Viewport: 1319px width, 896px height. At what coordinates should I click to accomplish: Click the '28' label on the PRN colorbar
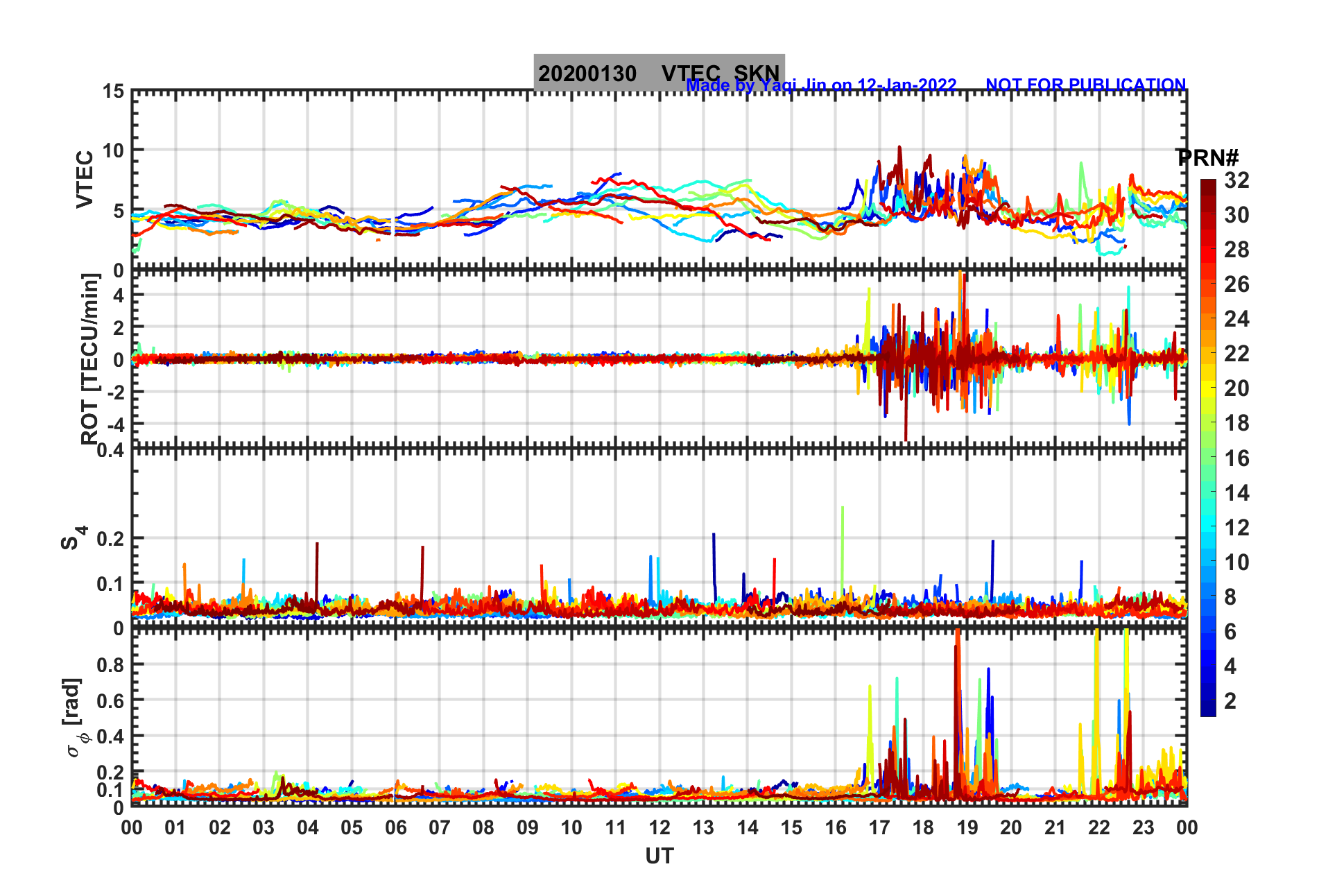tap(1236, 250)
